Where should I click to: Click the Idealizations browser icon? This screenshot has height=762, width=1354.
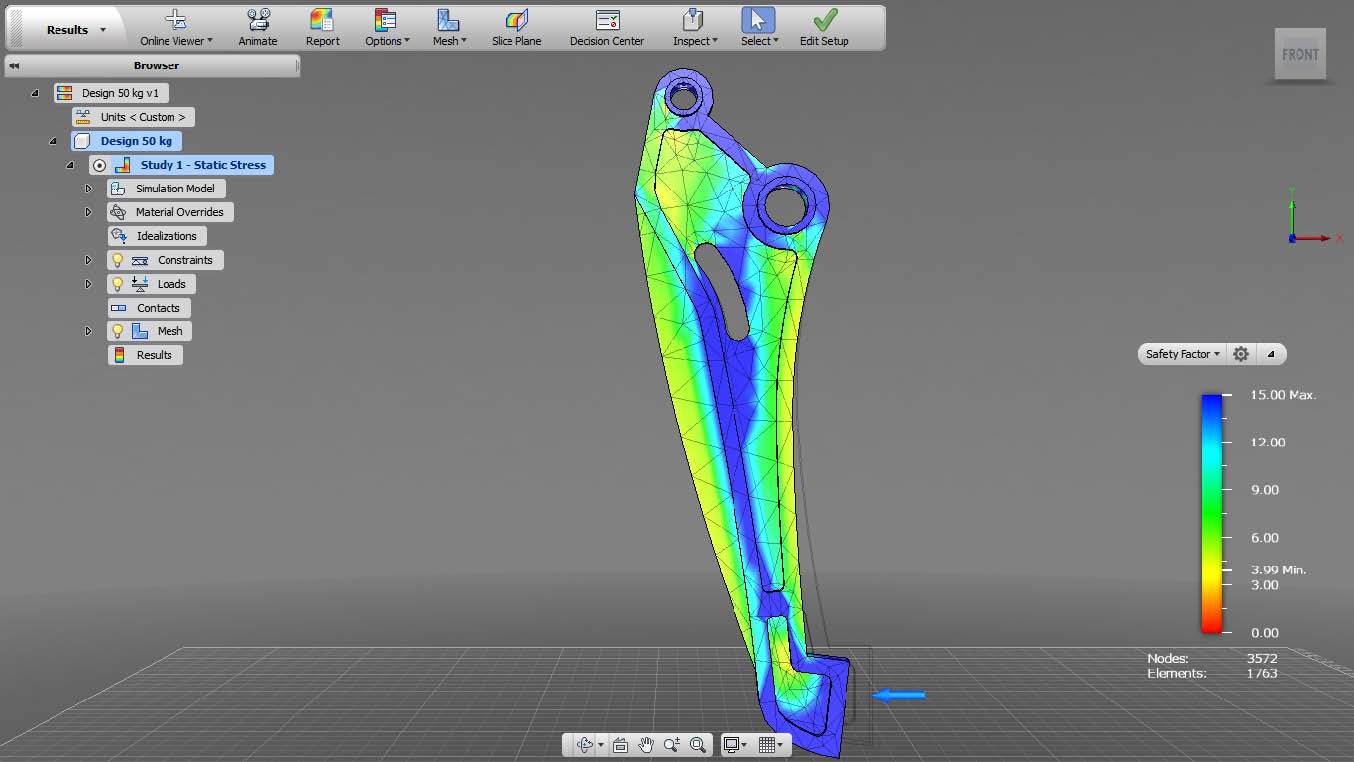(x=119, y=236)
